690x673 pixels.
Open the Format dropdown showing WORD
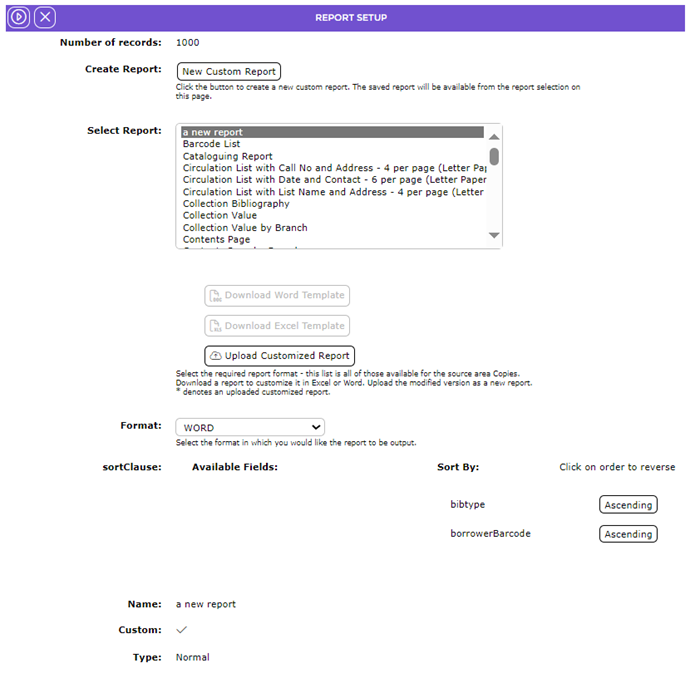[x=250, y=427]
